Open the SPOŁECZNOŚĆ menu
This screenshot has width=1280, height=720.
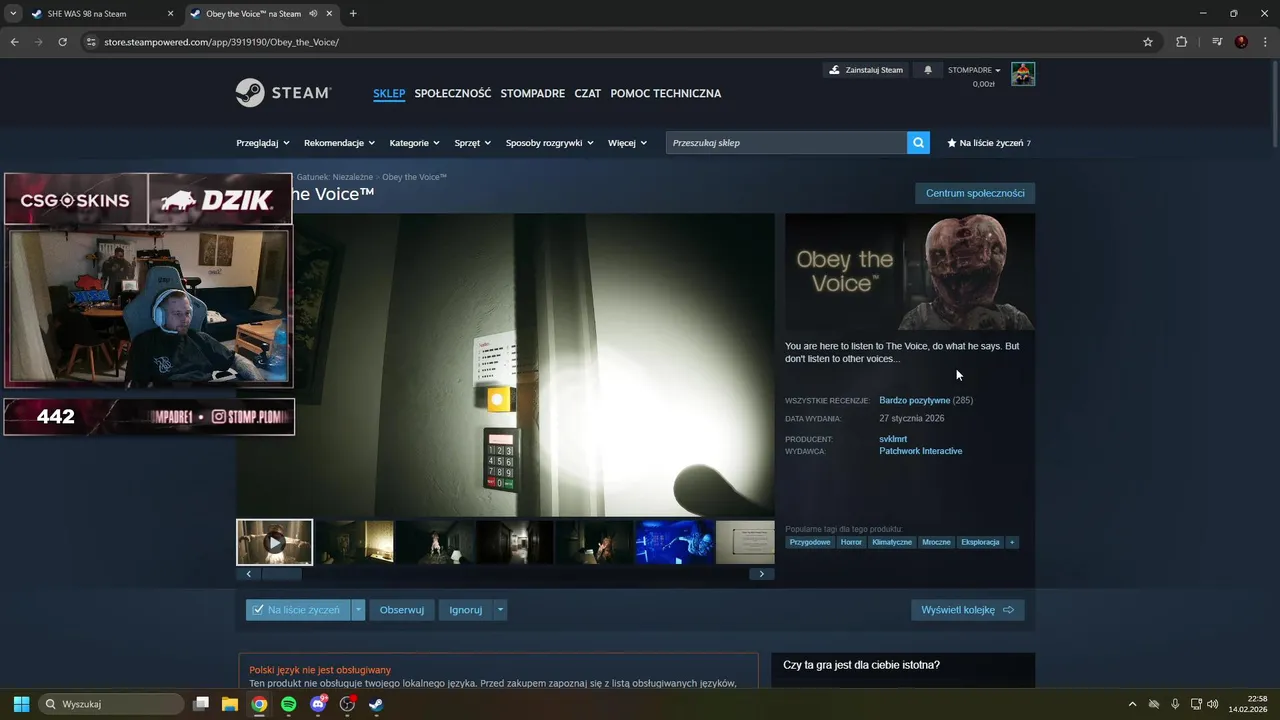click(453, 93)
